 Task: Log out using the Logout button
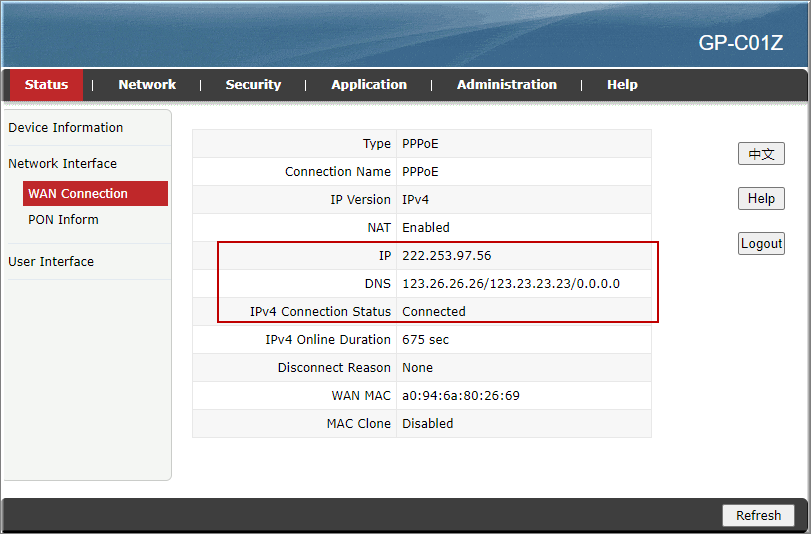pos(761,244)
